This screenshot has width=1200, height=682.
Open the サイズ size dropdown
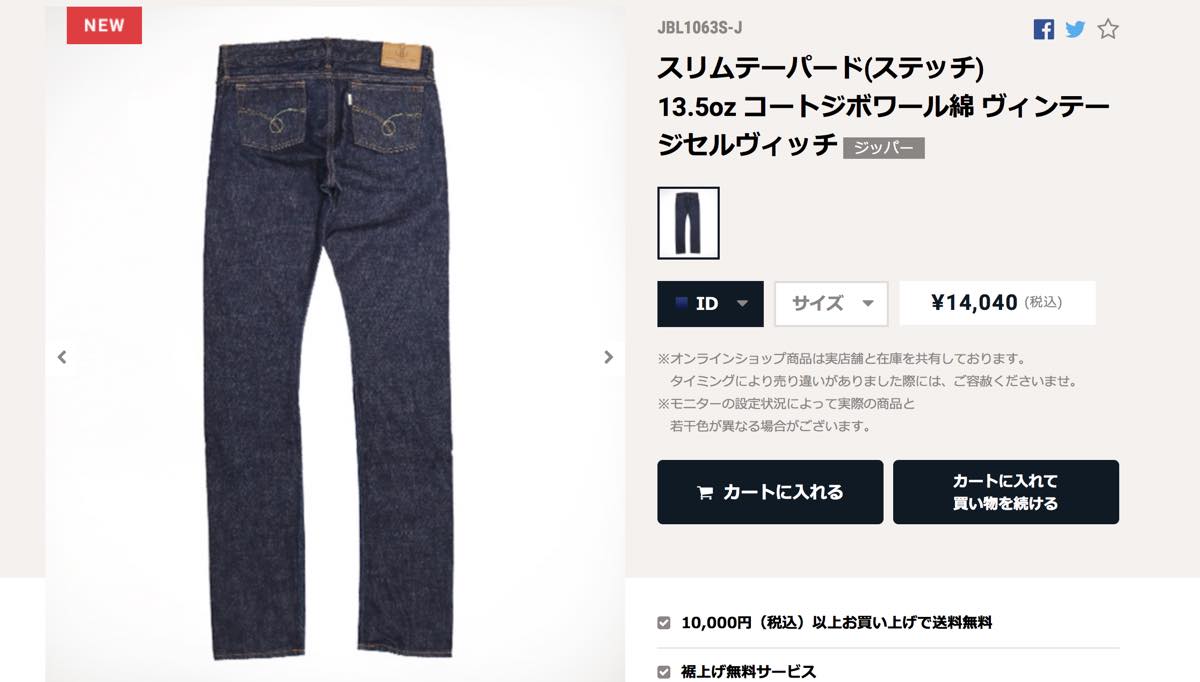point(831,304)
